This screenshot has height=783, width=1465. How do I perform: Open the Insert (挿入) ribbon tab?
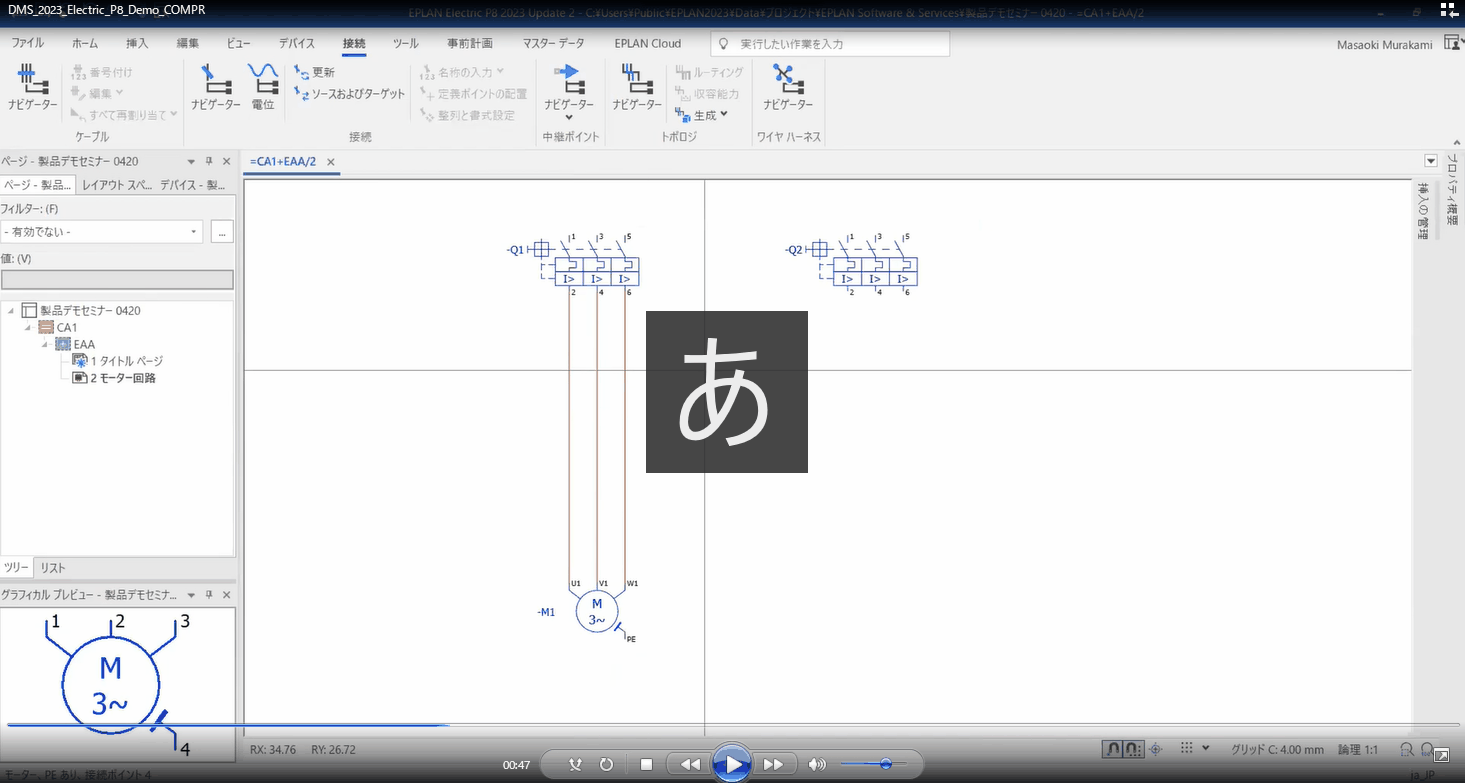point(137,44)
